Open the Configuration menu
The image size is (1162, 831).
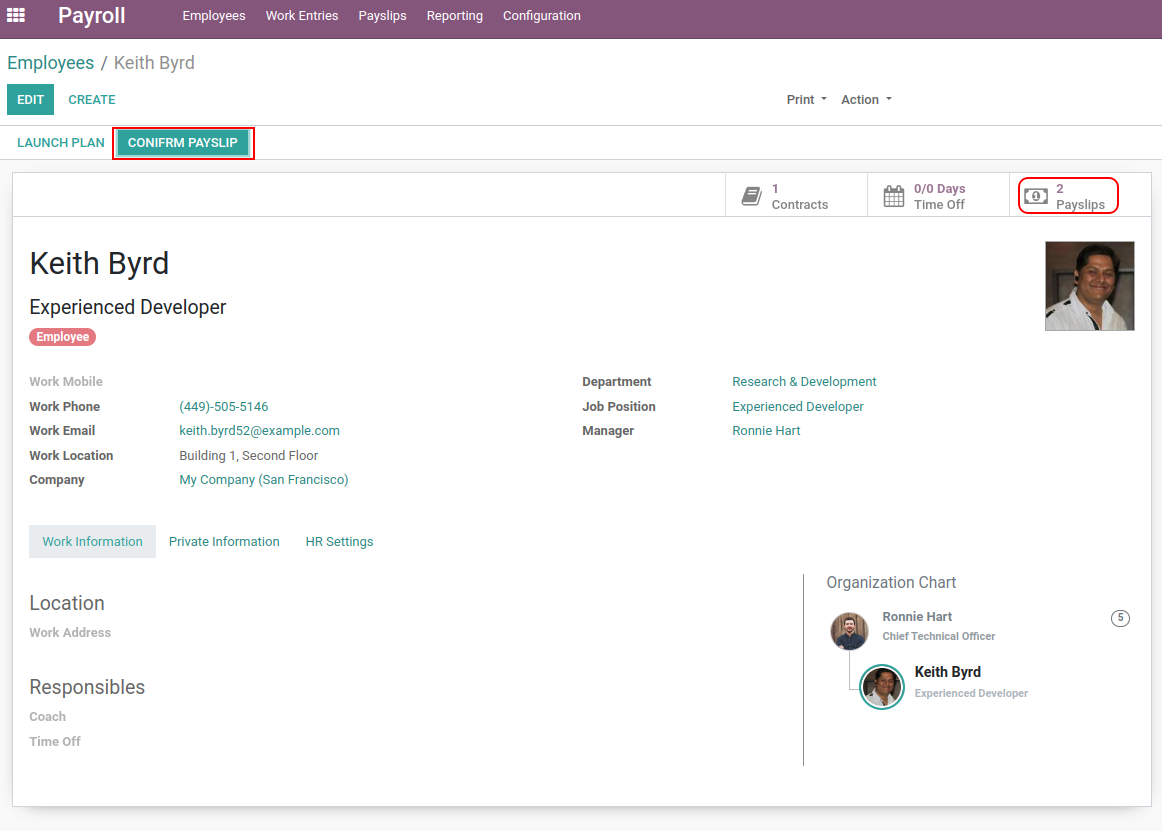point(541,16)
